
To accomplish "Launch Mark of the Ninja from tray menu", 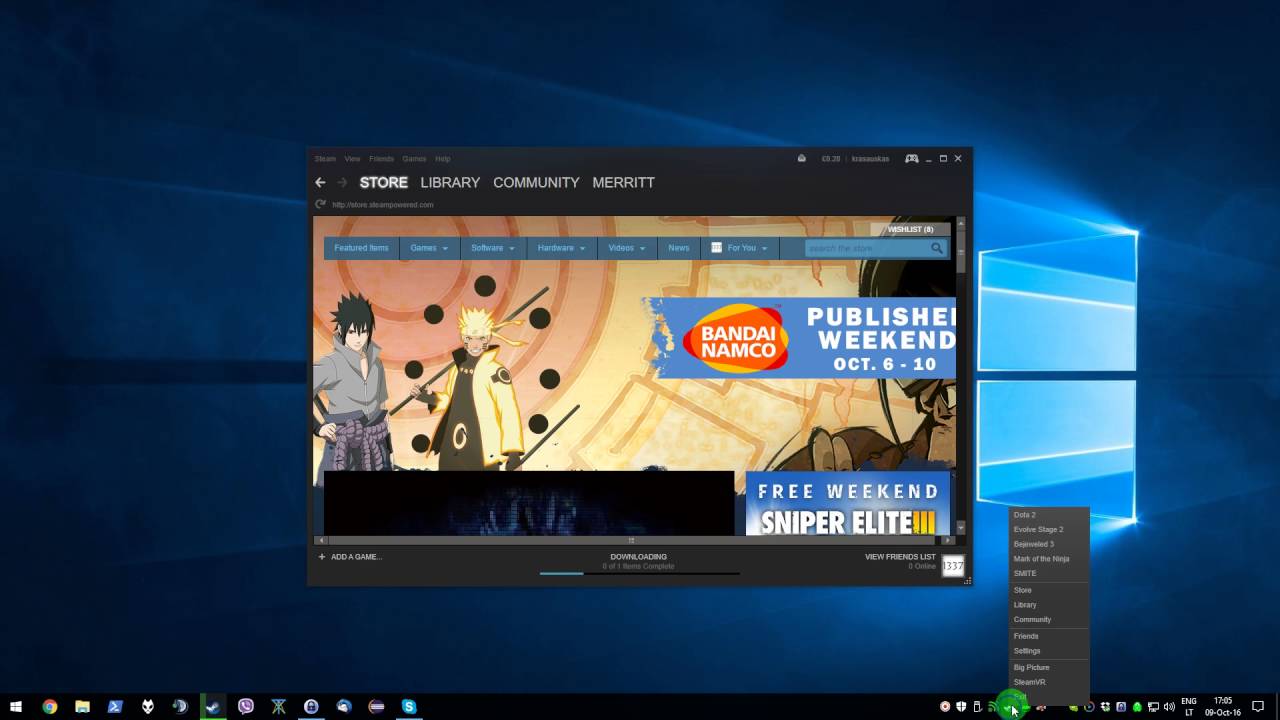I will 1041,559.
